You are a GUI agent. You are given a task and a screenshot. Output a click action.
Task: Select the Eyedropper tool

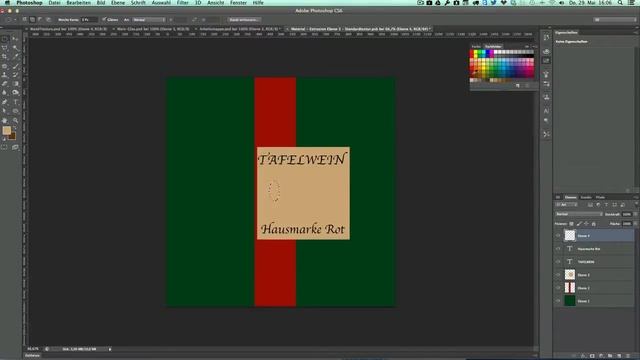[x=15, y=57]
